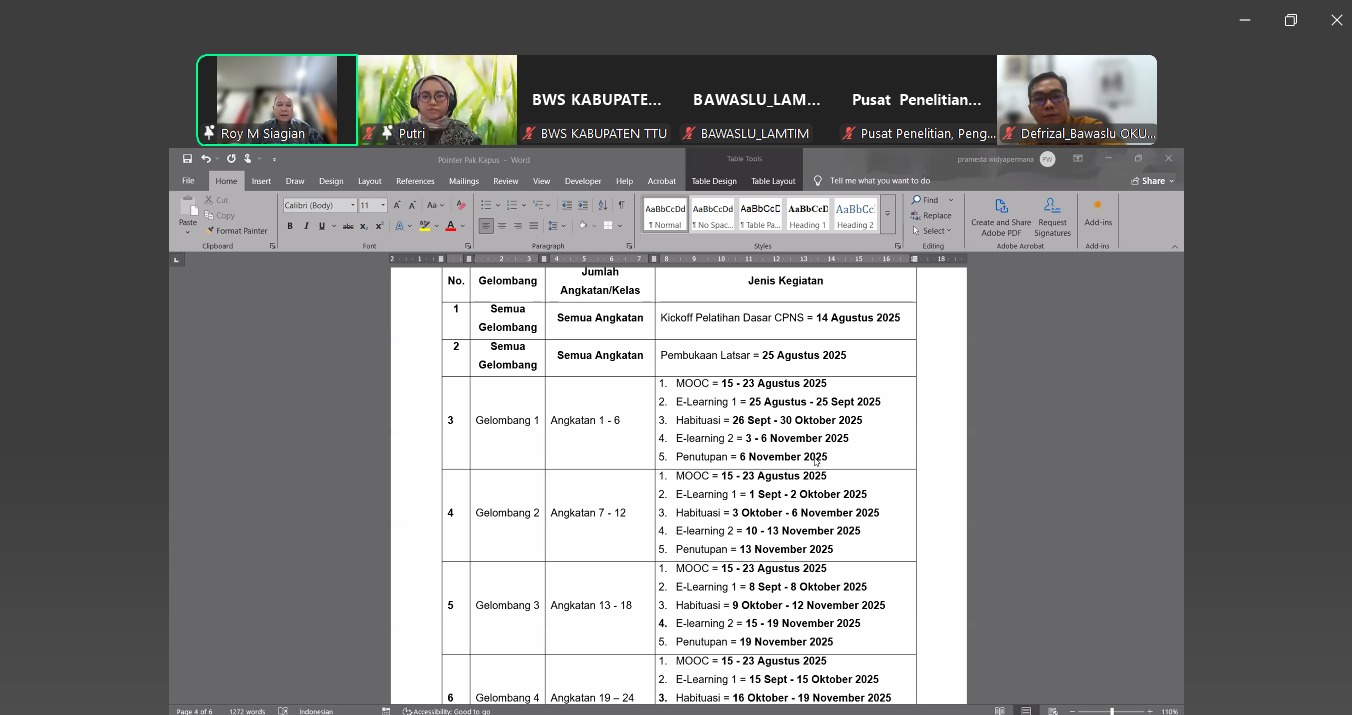Open the bullets list dropdown arrow
Viewport: 1352px width, 715px height.
[496, 205]
